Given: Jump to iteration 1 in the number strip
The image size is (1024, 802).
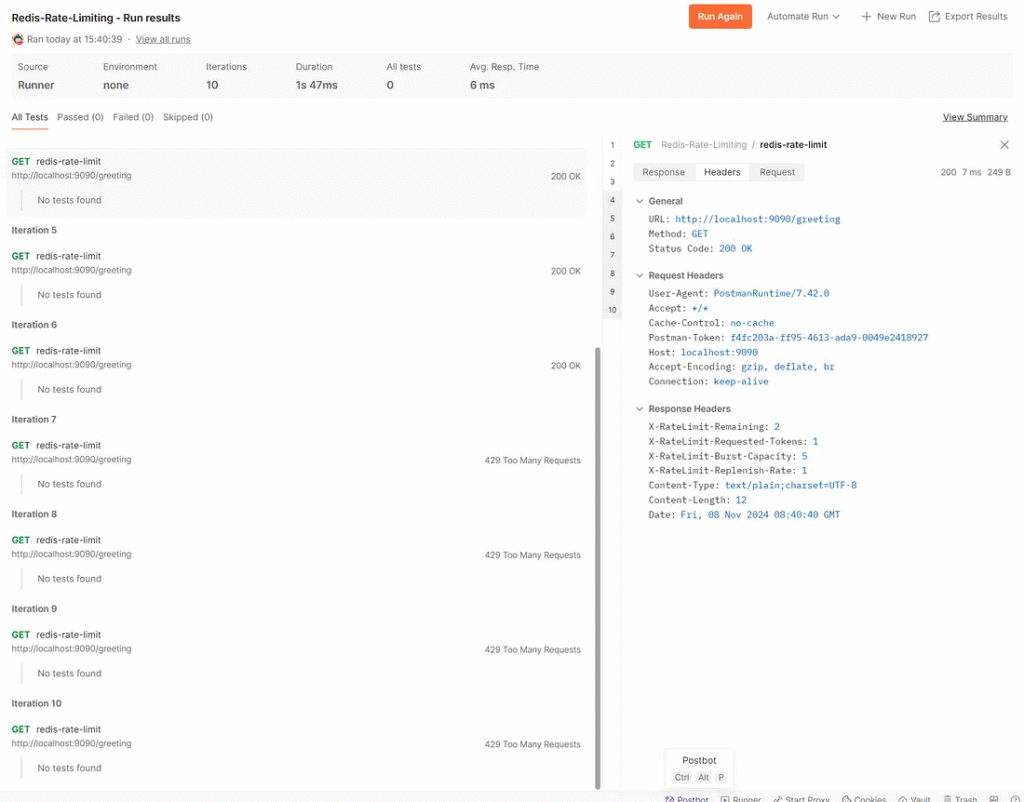Looking at the screenshot, I should click(x=612, y=145).
